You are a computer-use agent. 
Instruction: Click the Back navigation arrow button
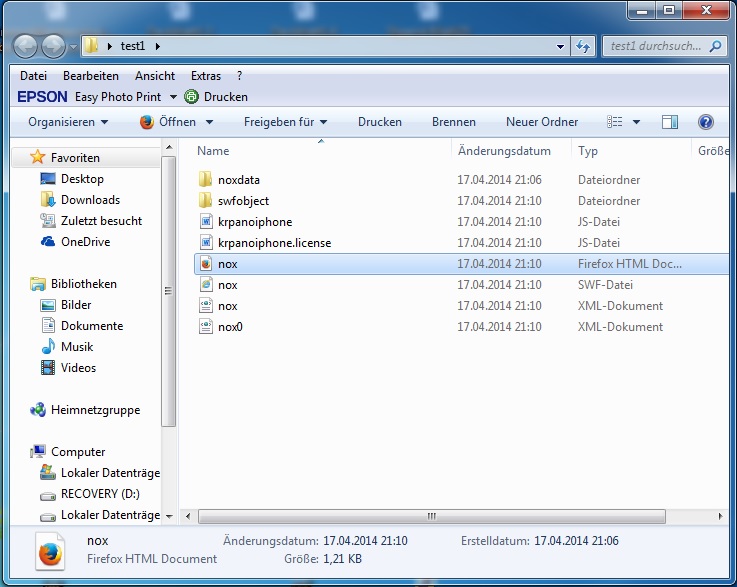[26, 46]
